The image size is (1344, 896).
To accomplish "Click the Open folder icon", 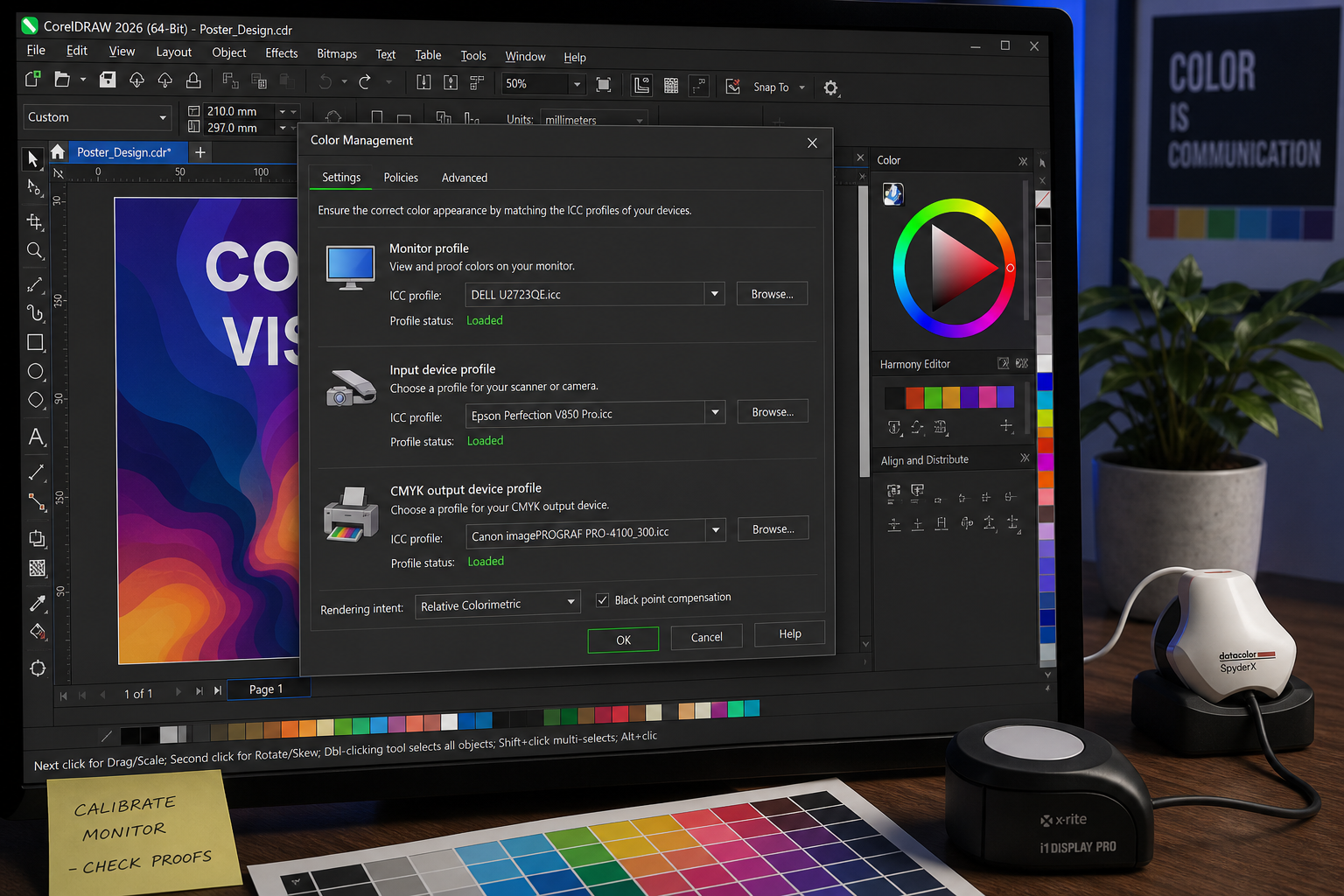I will [x=62, y=80].
